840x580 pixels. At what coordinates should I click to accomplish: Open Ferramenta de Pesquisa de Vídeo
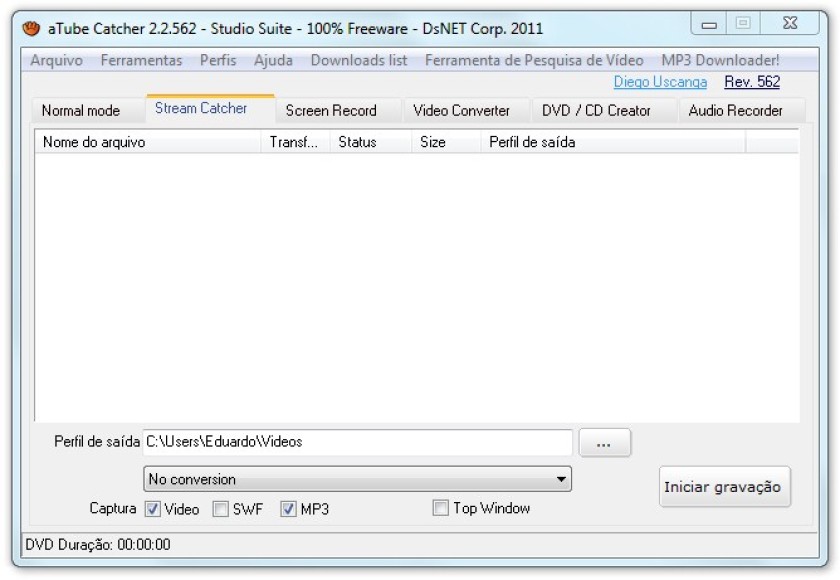(534, 60)
